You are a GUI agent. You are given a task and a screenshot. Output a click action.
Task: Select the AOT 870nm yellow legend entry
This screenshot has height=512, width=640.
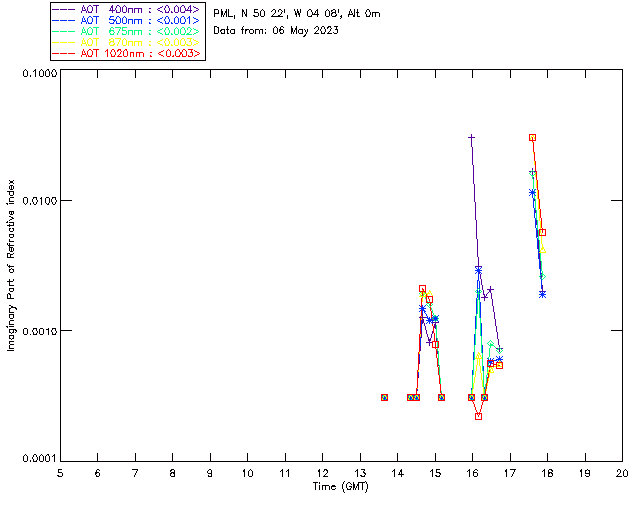tap(126, 42)
